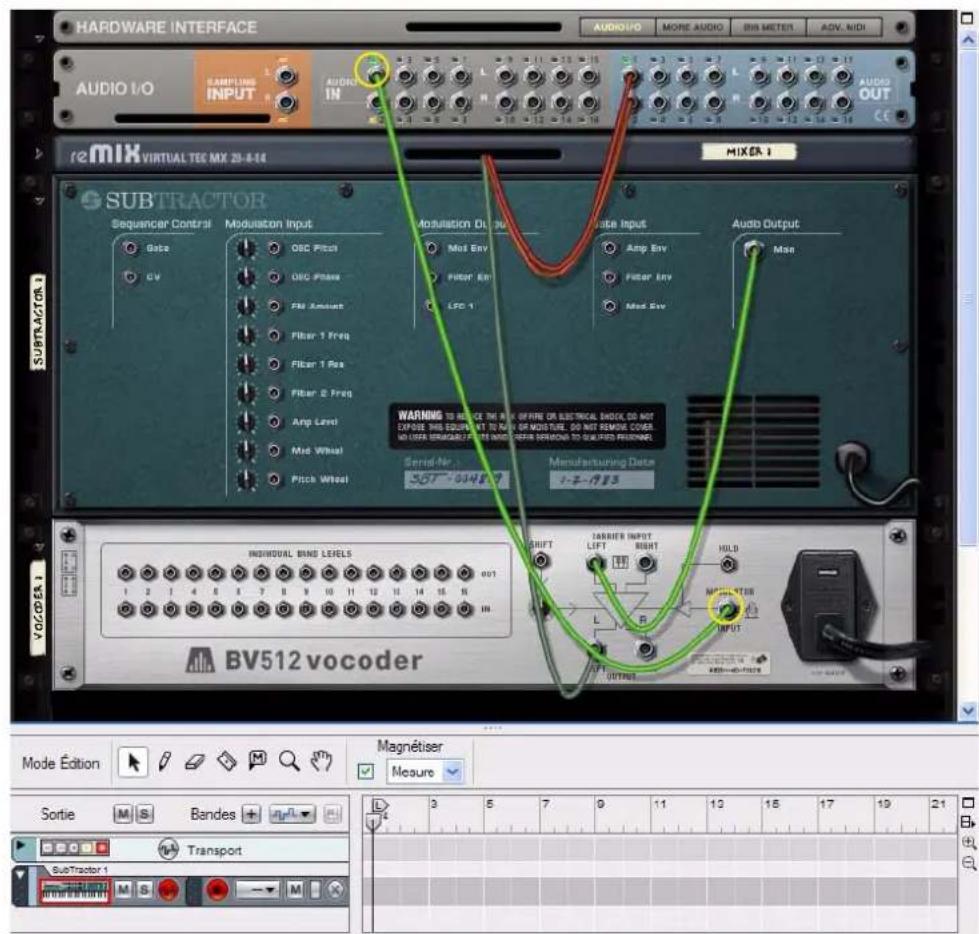Viewport: 979px width, 934px height.
Task: Click the SUBTRACTOR 1 device name tape
Action: click(38, 321)
